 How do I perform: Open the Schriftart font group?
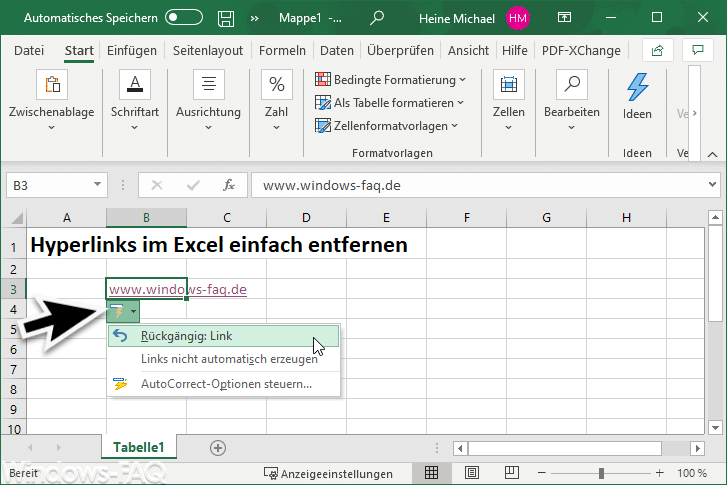pyautogui.click(x=134, y=100)
